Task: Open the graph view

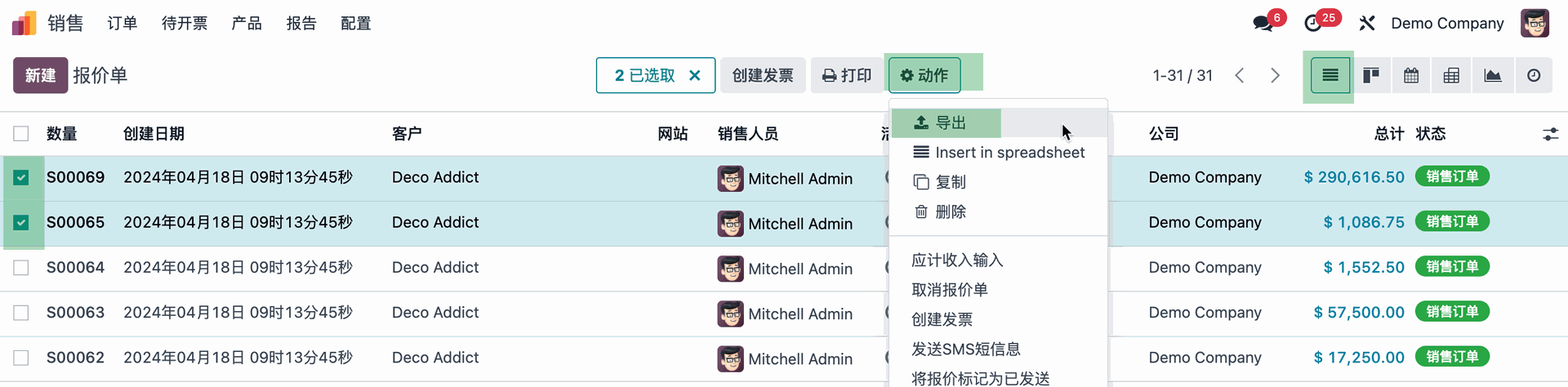Action: pos(1493,76)
